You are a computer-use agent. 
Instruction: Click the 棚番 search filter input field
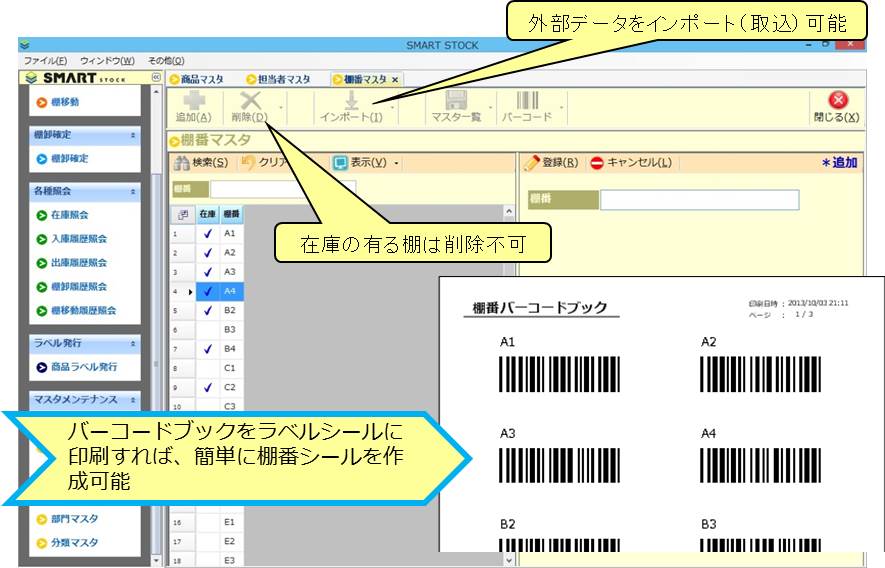tap(283, 189)
